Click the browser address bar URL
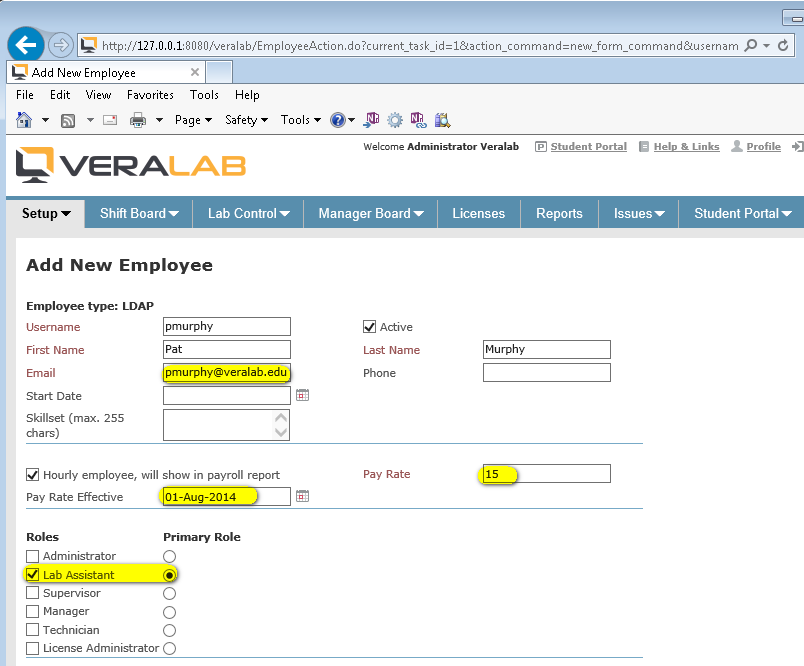The width and height of the screenshot is (804, 666). point(419,46)
